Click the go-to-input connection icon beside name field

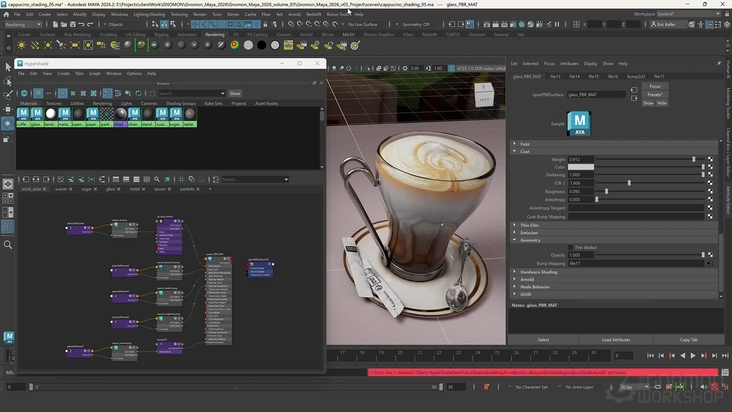633,90
